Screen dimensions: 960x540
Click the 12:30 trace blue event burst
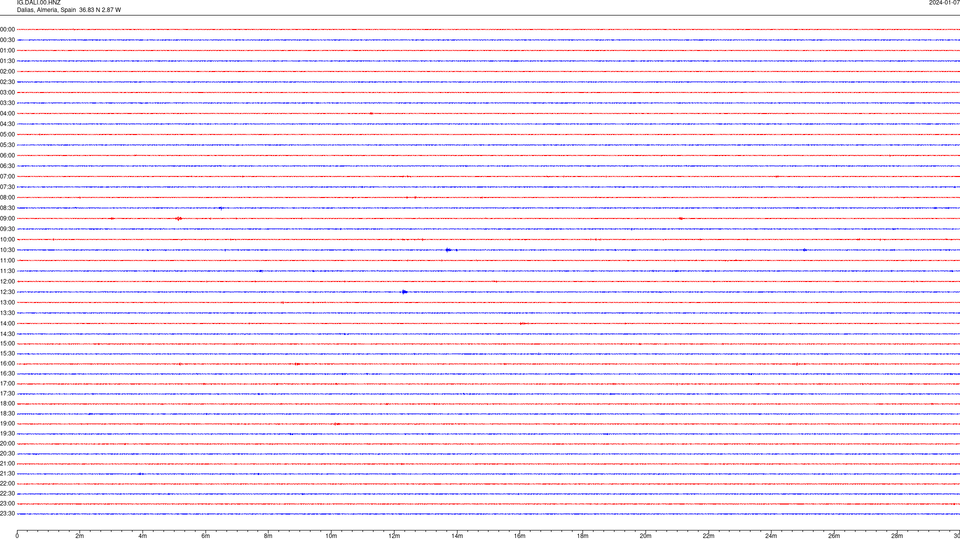pos(404,292)
